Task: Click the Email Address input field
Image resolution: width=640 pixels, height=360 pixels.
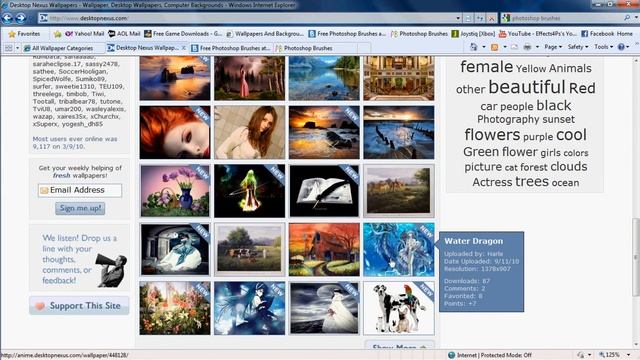Action: point(80,190)
